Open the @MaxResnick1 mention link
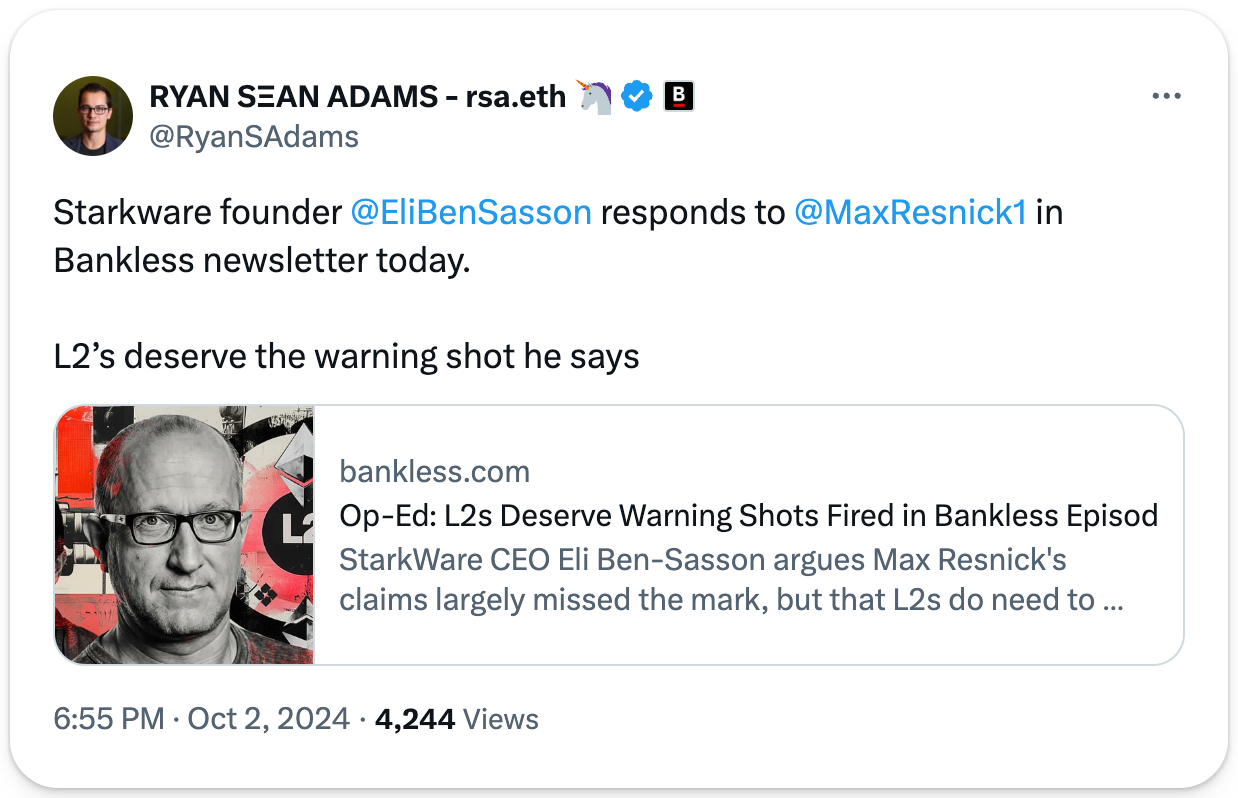Screen dimensions: 1238x798 pos(910,213)
